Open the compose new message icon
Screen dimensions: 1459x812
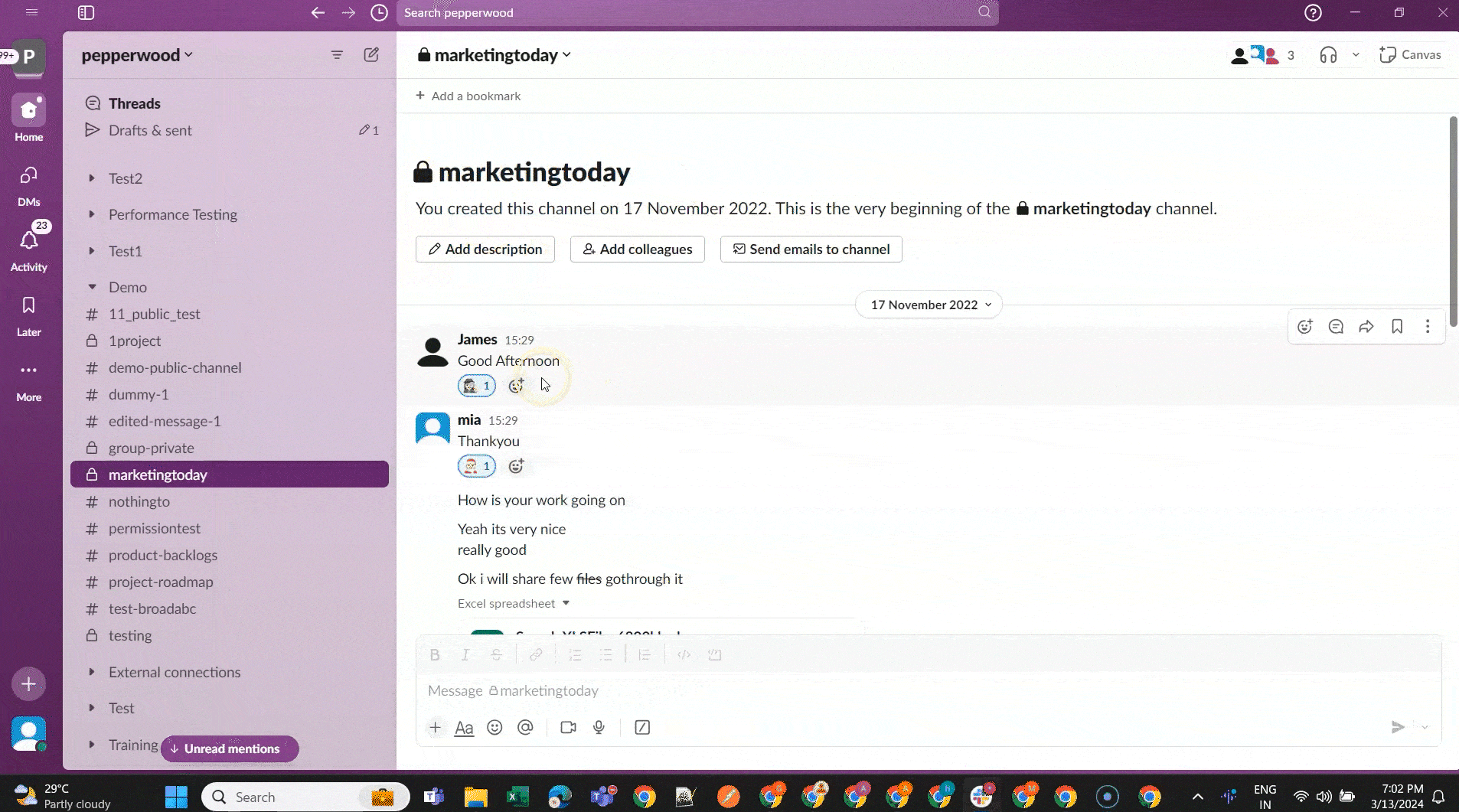371,55
